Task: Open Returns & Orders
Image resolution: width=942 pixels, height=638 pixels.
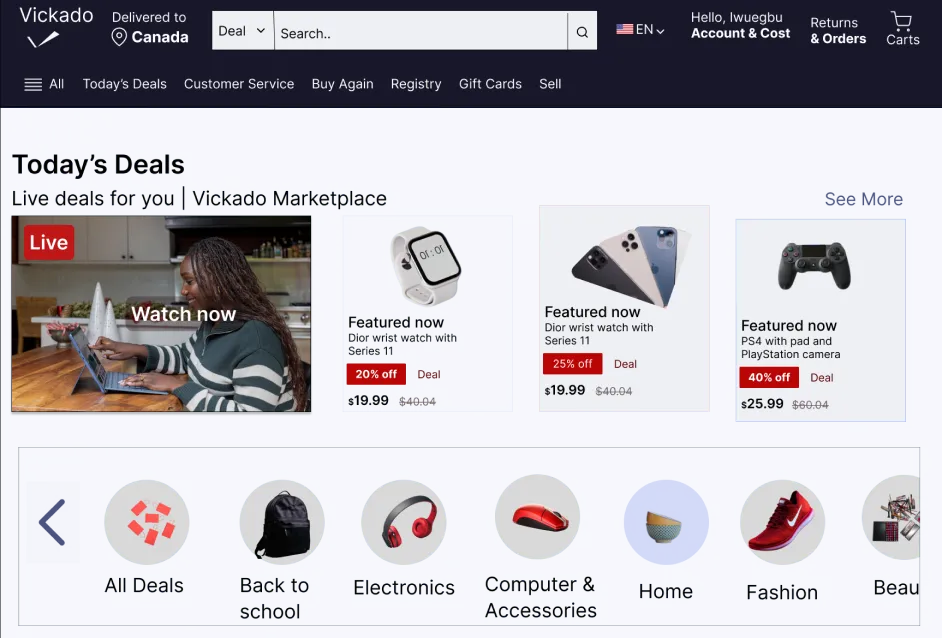Action: 838,31
